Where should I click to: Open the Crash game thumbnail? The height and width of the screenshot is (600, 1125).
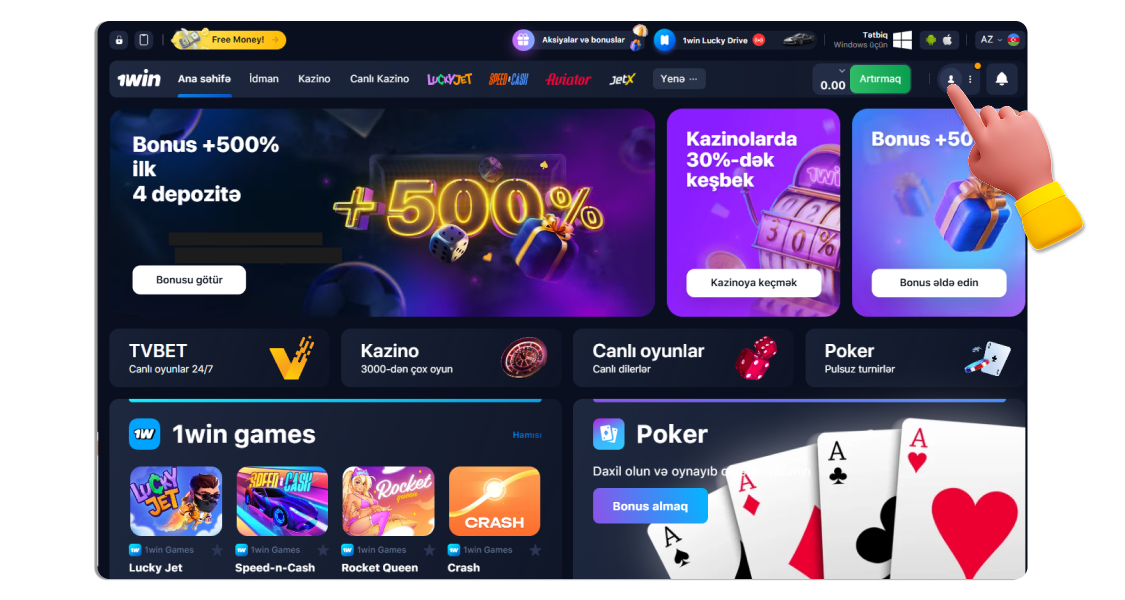(494, 501)
